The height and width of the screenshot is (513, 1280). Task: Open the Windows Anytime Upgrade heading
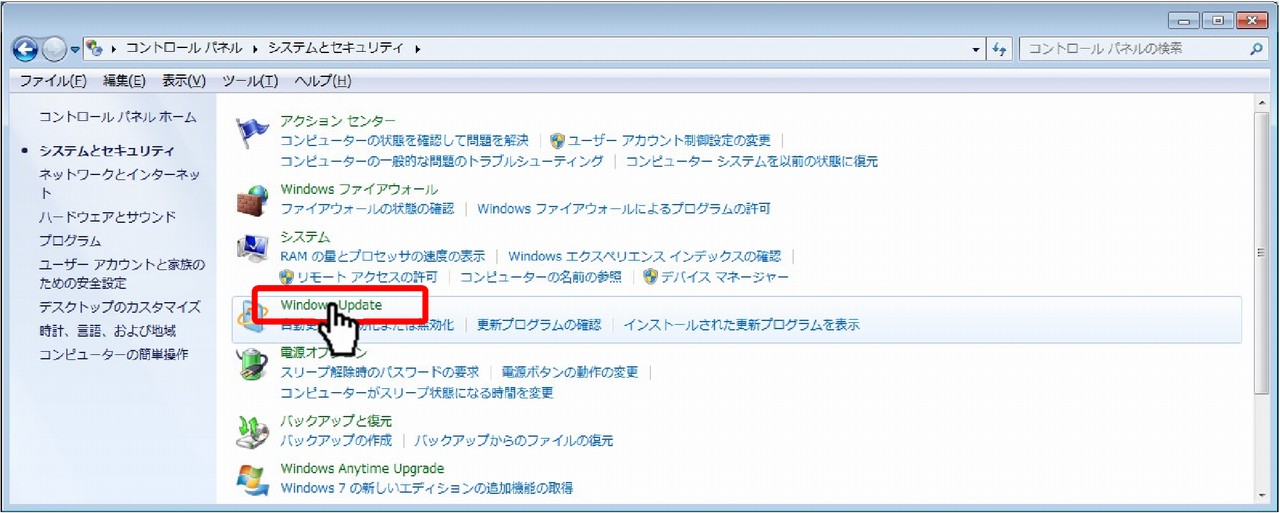pyautogui.click(x=362, y=468)
